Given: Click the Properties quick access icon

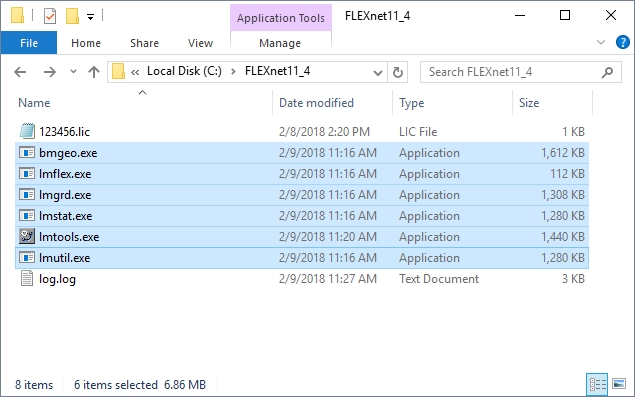Looking at the screenshot, I should 50,16.
